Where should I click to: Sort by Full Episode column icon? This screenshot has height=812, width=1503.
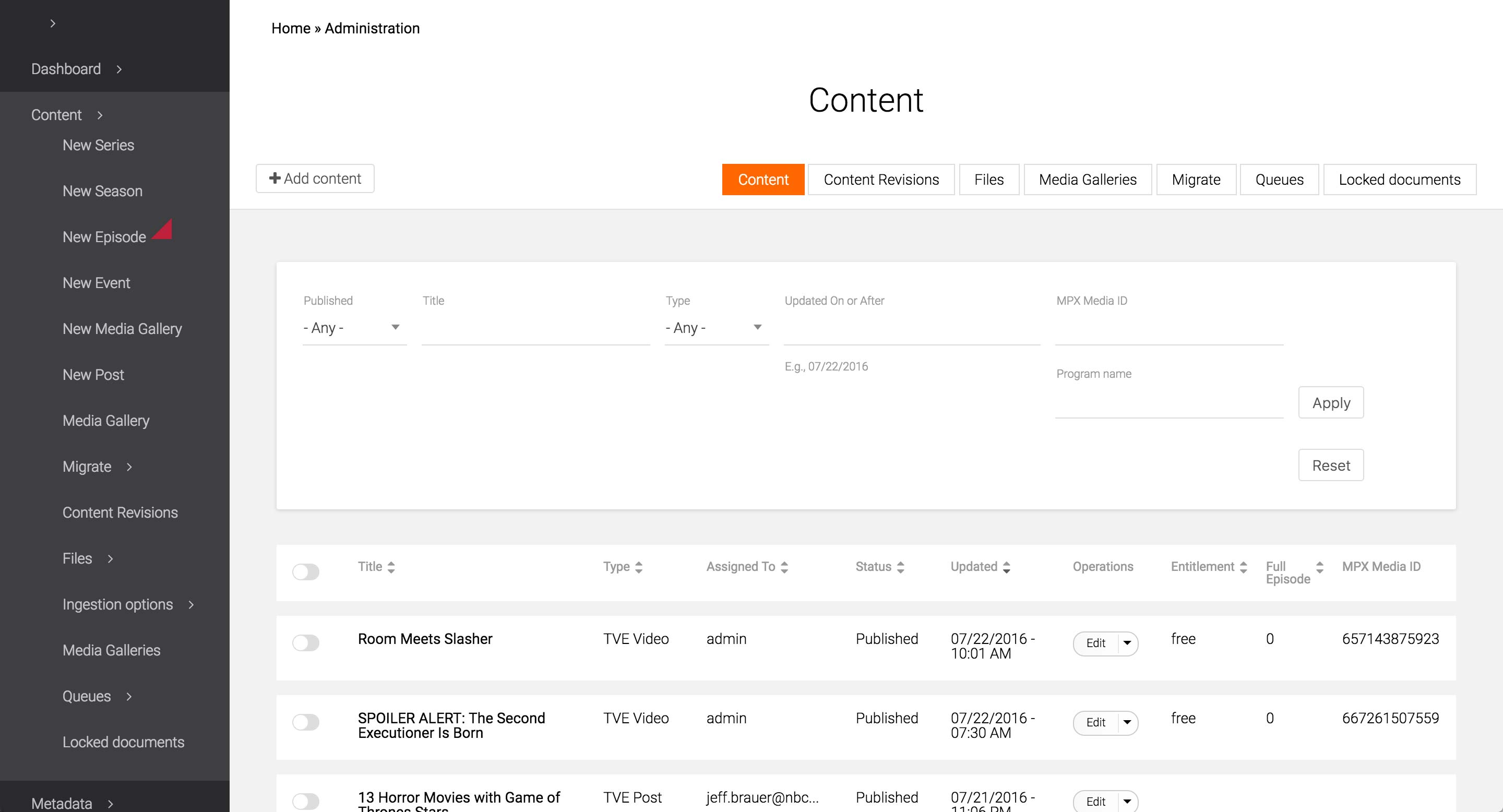[x=1320, y=567]
